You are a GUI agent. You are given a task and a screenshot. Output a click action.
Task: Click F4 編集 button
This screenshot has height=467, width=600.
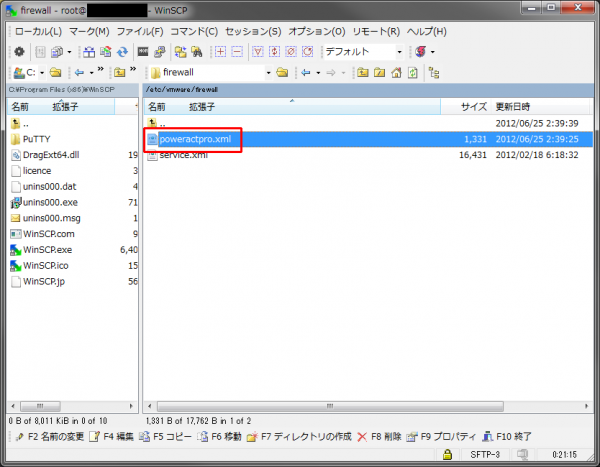coord(111,436)
